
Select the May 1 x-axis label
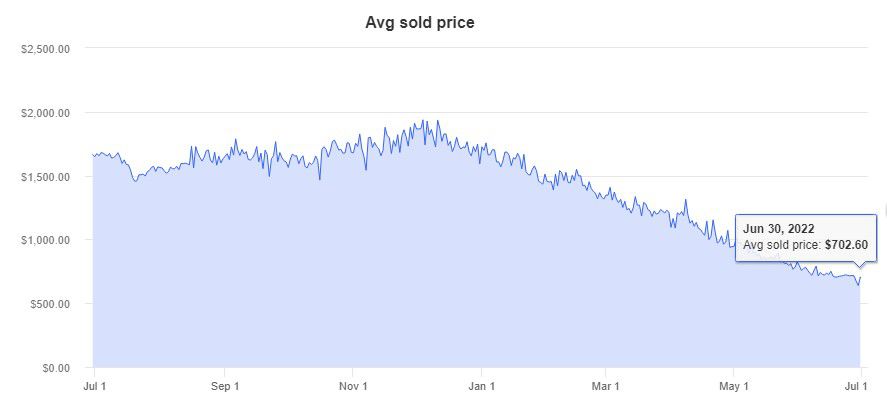(734, 385)
